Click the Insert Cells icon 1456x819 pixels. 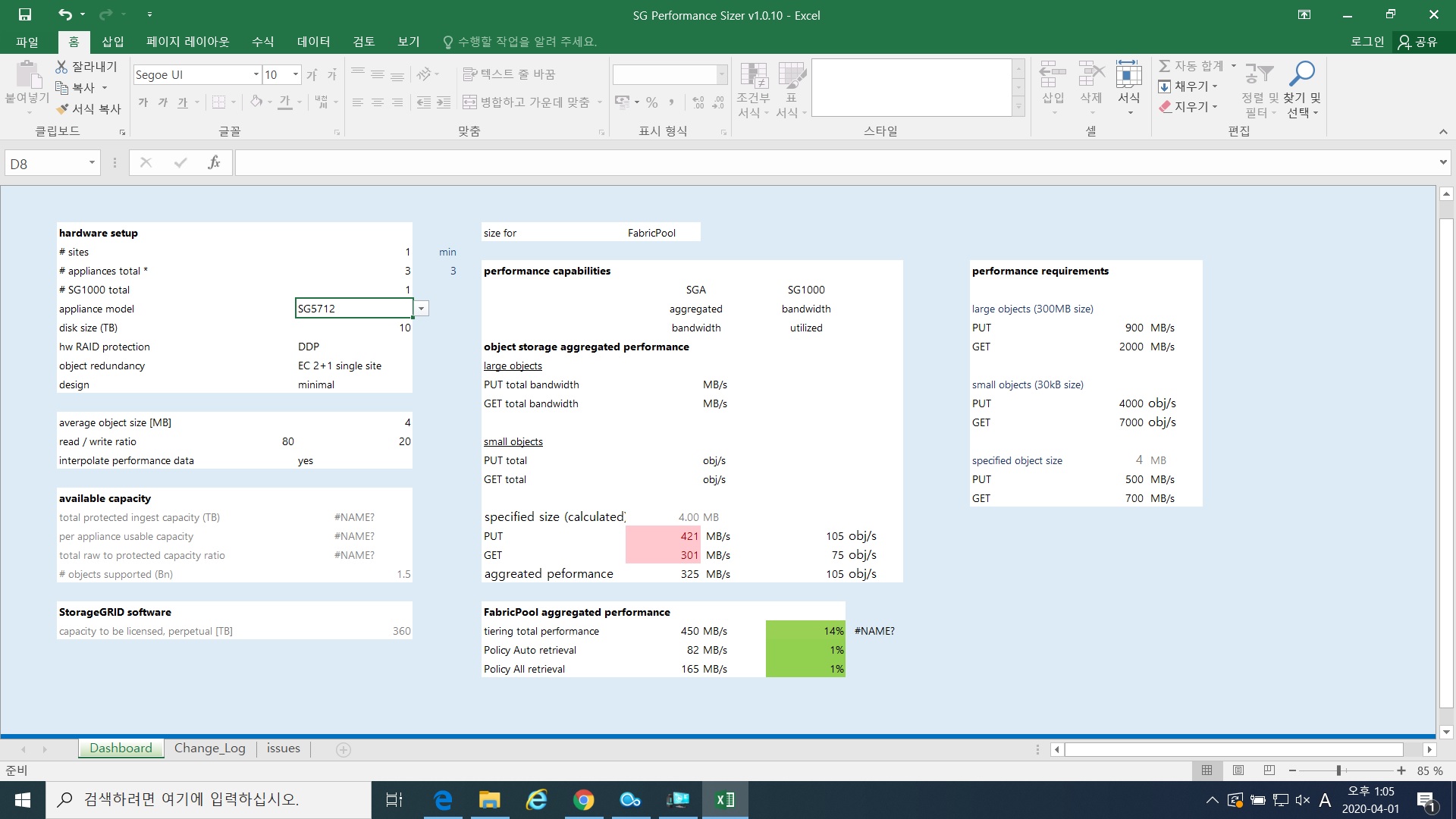(x=1053, y=76)
